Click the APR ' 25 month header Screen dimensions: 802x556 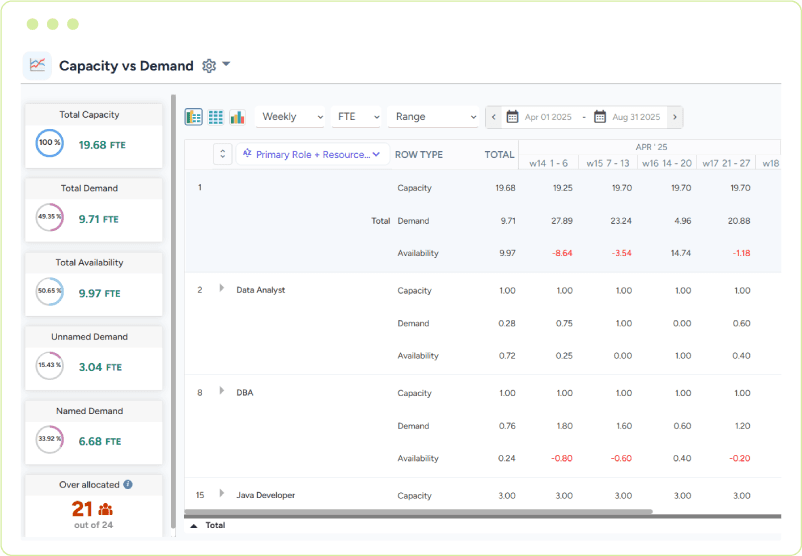click(651, 147)
